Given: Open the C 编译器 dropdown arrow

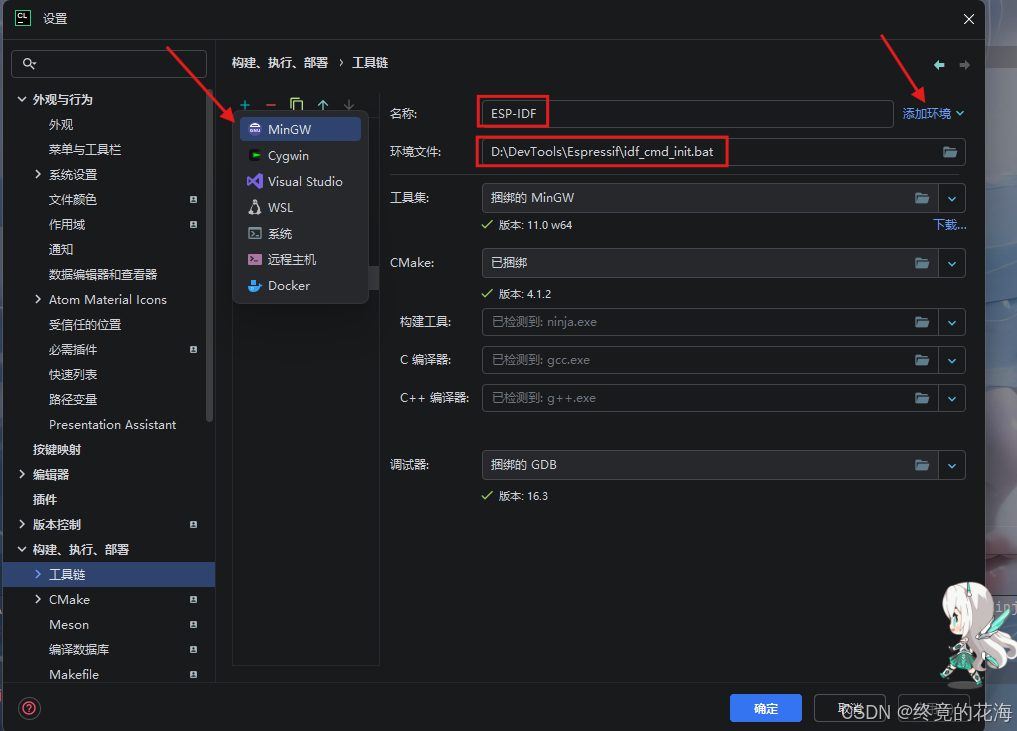Looking at the screenshot, I should (x=951, y=360).
